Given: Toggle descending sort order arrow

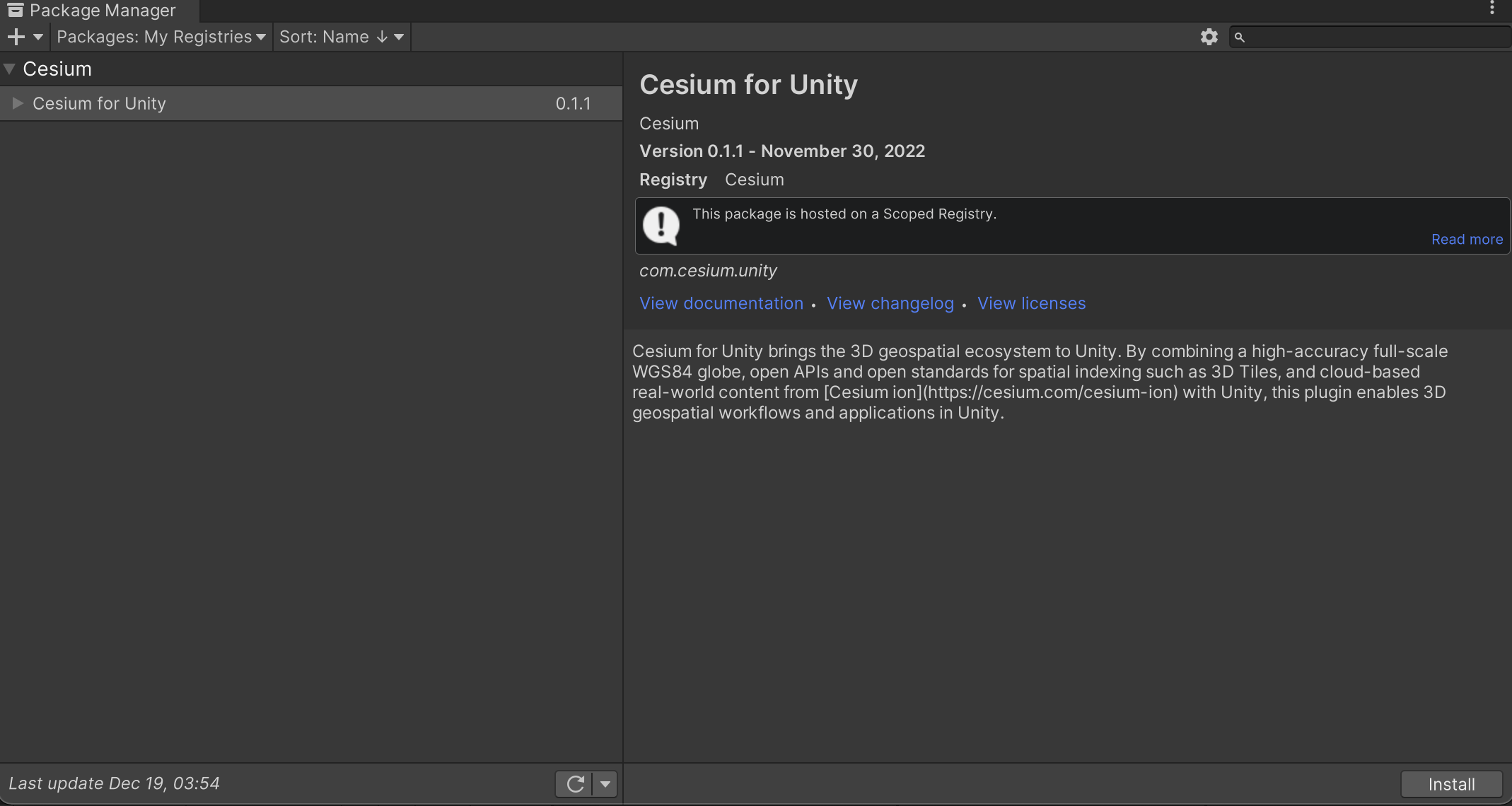Looking at the screenshot, I should (x=381, y=36).
